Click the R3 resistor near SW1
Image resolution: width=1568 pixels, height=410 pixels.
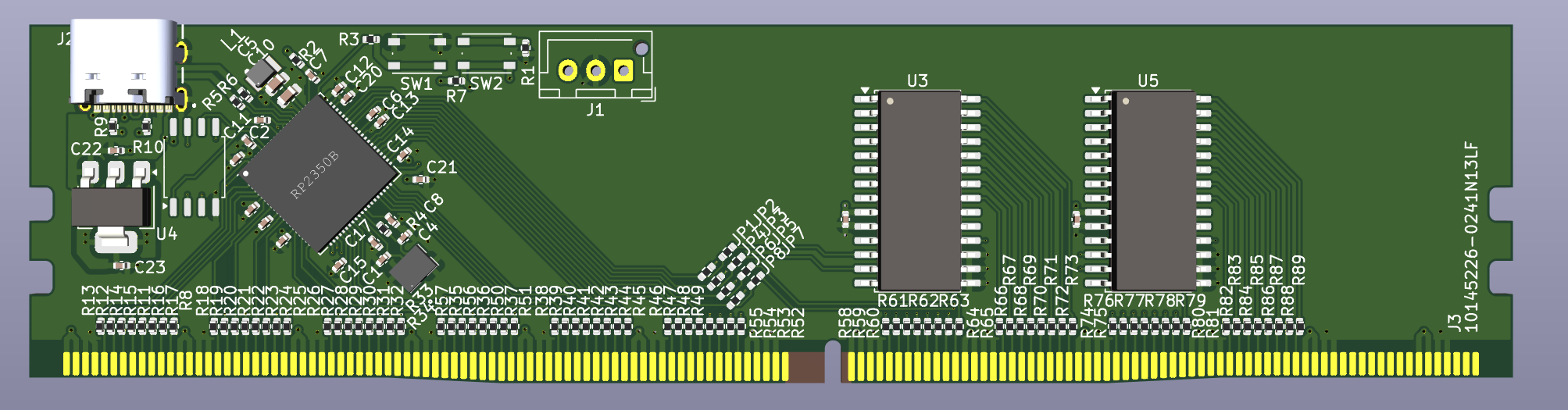tap(371, 39)
